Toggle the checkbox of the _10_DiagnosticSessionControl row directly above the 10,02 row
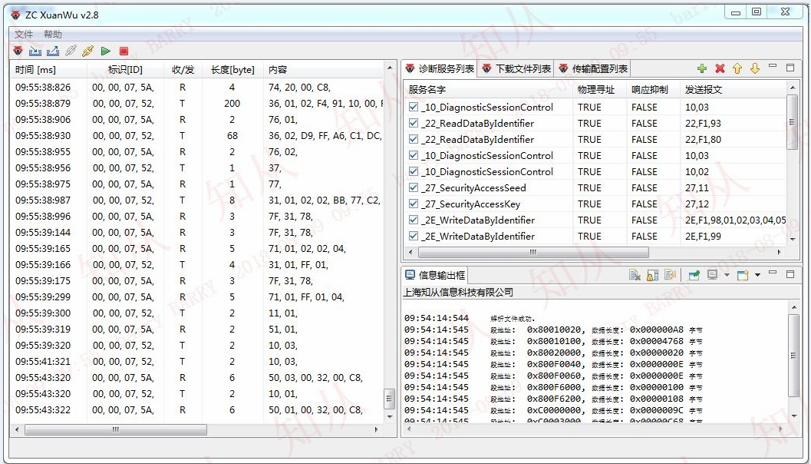Screen dimensions: 811x464 [413, 155]
